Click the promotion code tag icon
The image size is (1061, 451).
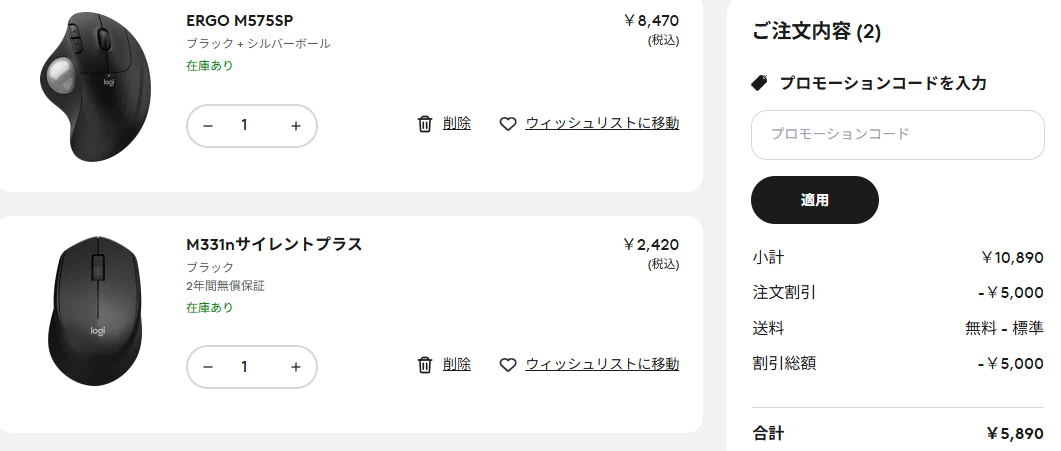pos(760,83)
